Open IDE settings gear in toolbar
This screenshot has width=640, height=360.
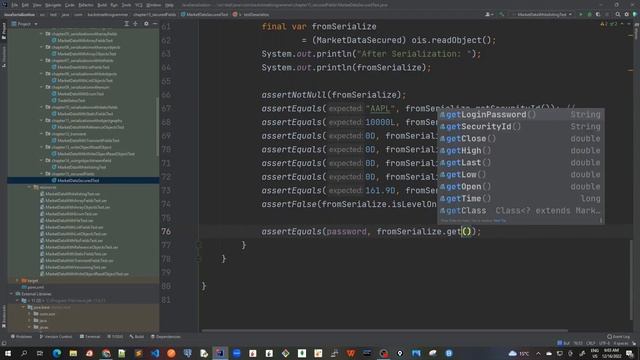[627, 14]
